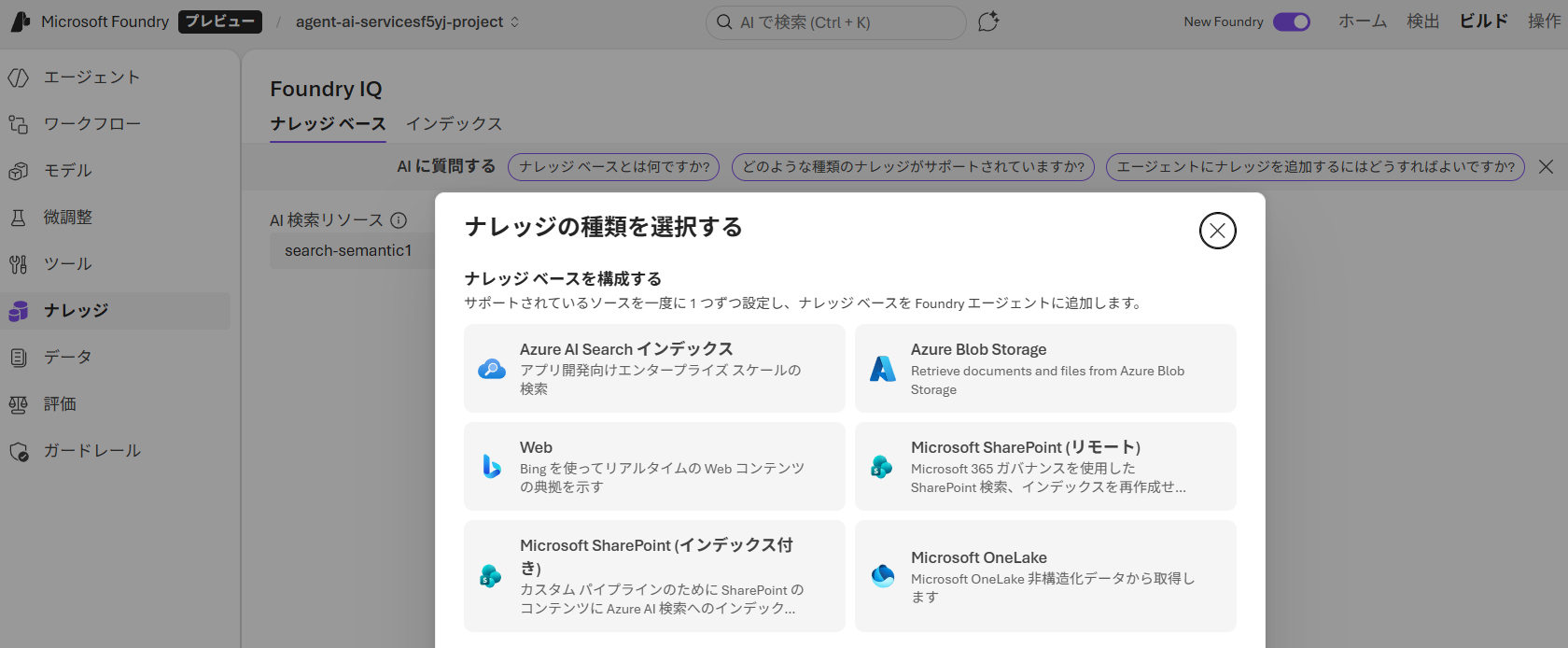Open モデル in the sidebar
Screen dimensions: 1568x648
116,171
